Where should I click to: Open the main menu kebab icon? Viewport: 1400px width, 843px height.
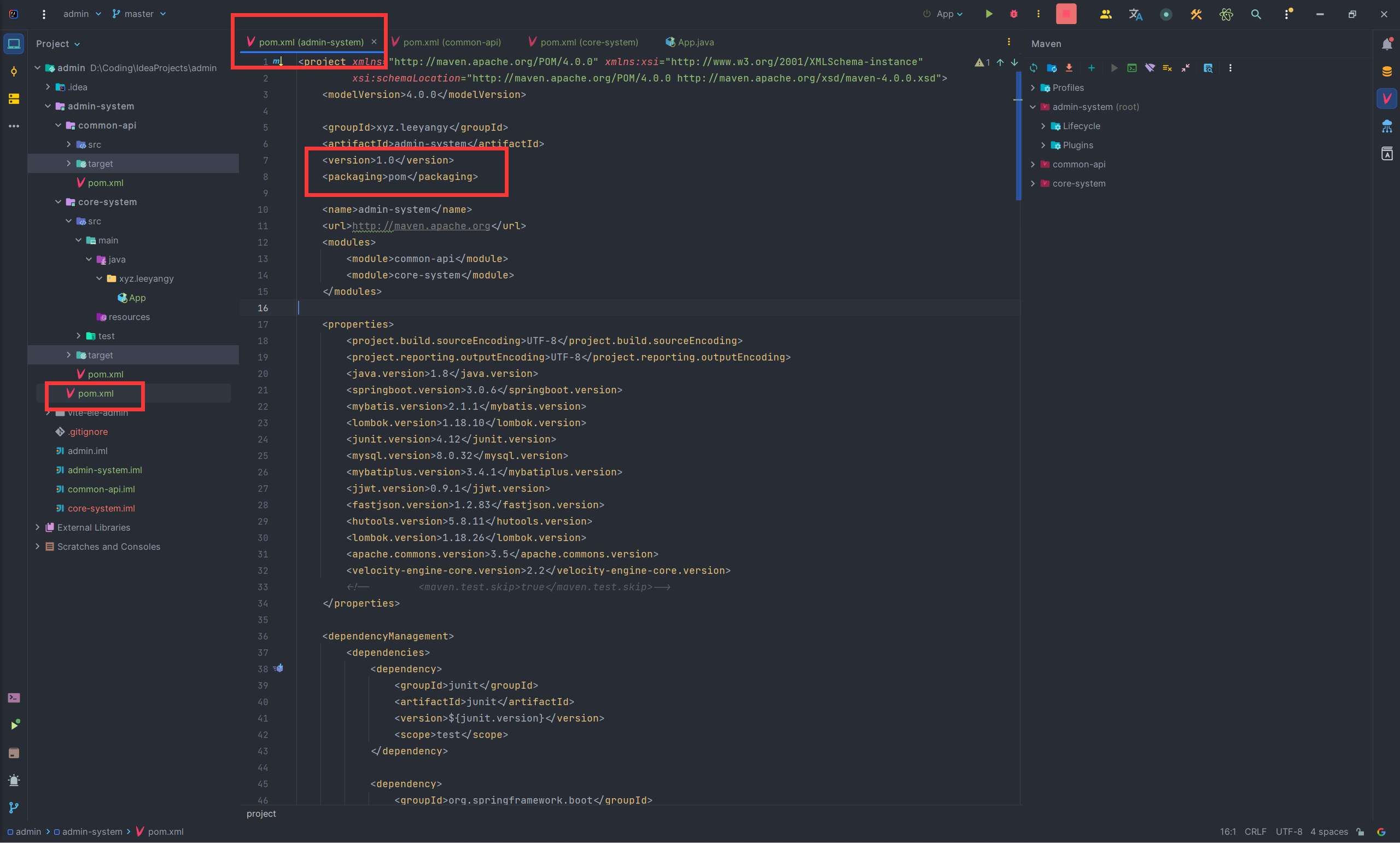pos(44,14)
